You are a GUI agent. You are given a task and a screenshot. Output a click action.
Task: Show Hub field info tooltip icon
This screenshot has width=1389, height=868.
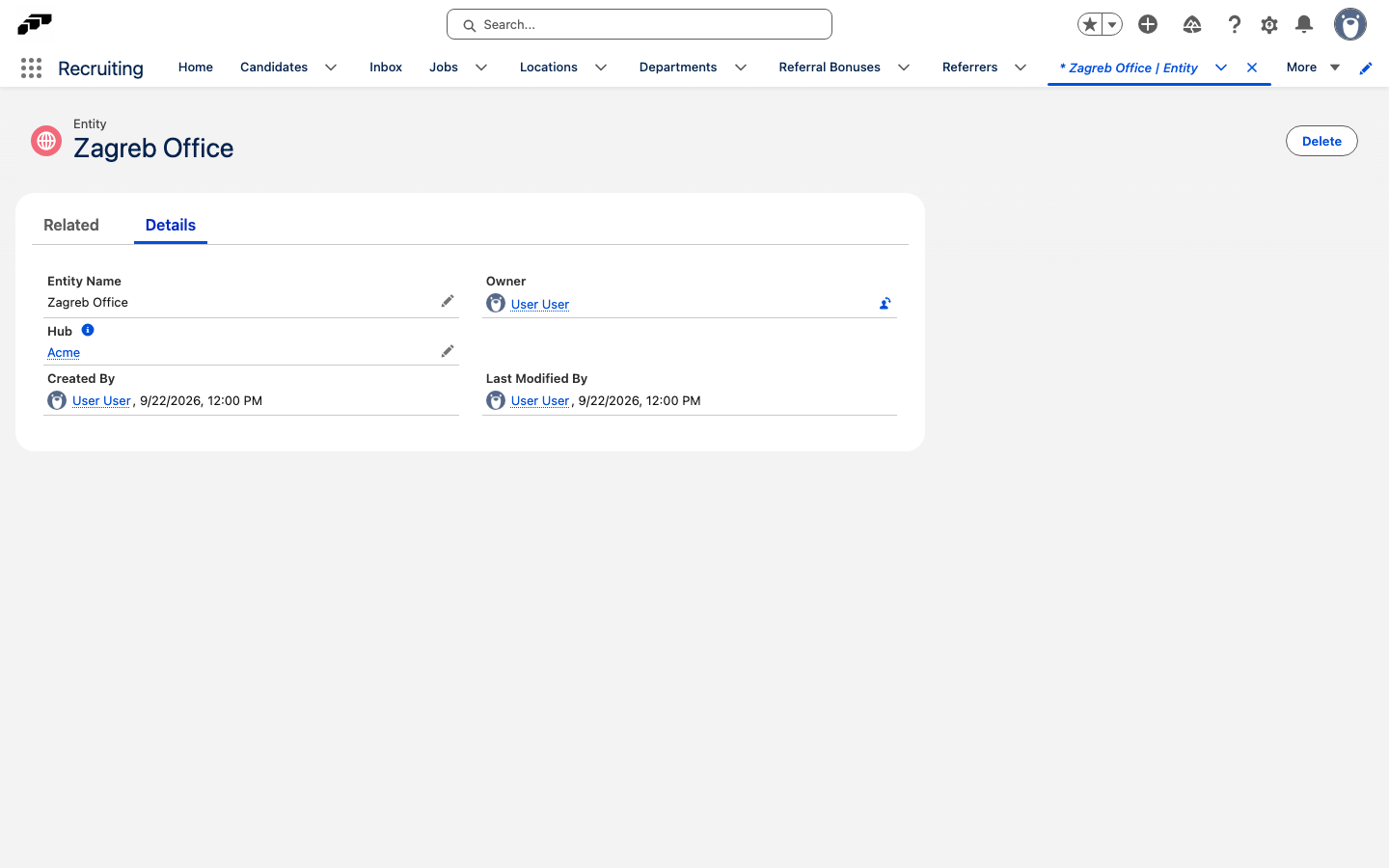click(x=88, y=330)
